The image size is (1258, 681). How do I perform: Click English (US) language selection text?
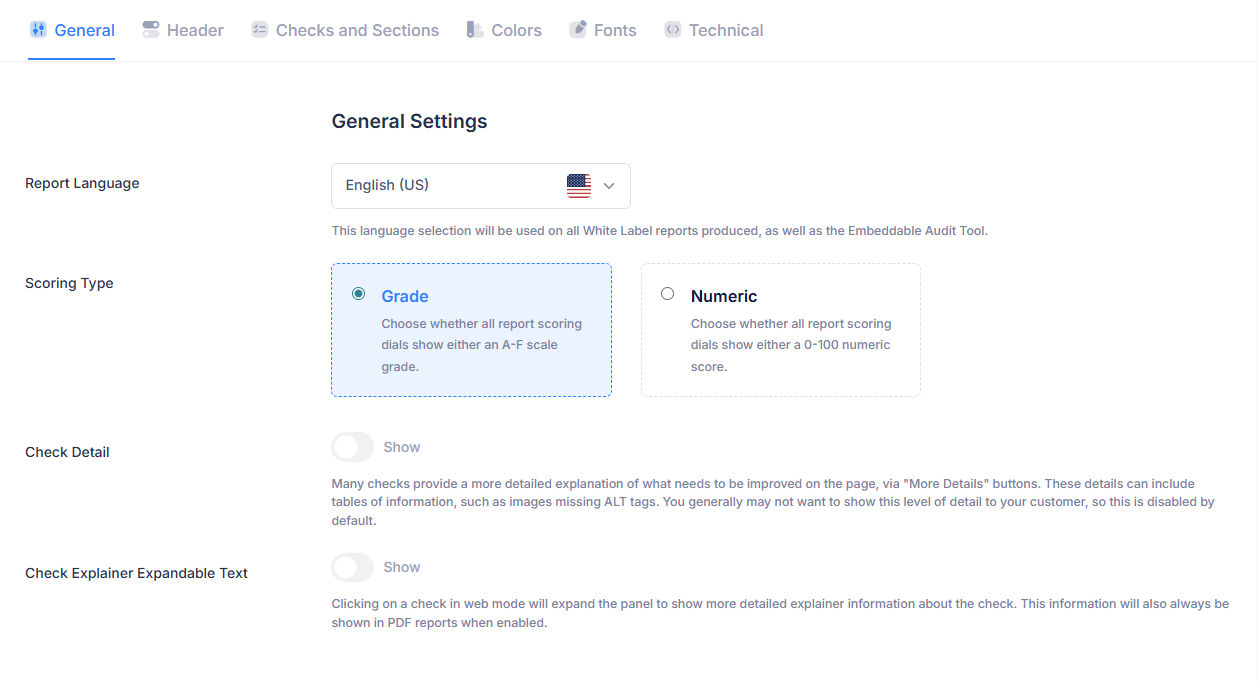pyautogui.click(x=387, y=185)
